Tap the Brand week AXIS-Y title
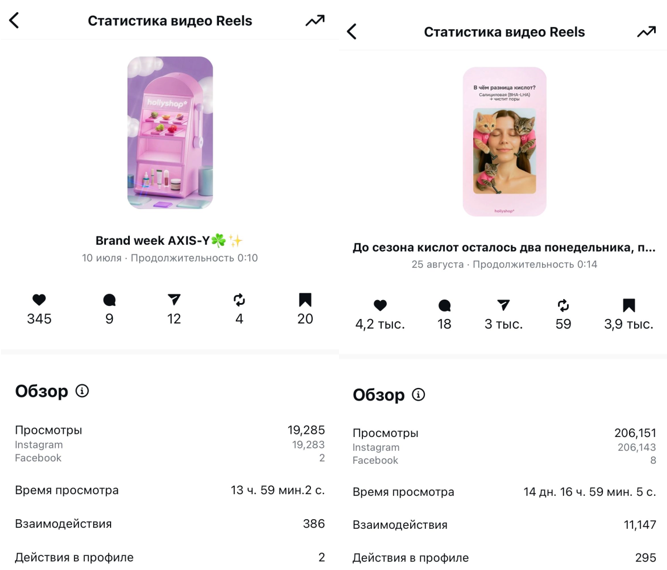The image size is (667, 570). point(169,240)
